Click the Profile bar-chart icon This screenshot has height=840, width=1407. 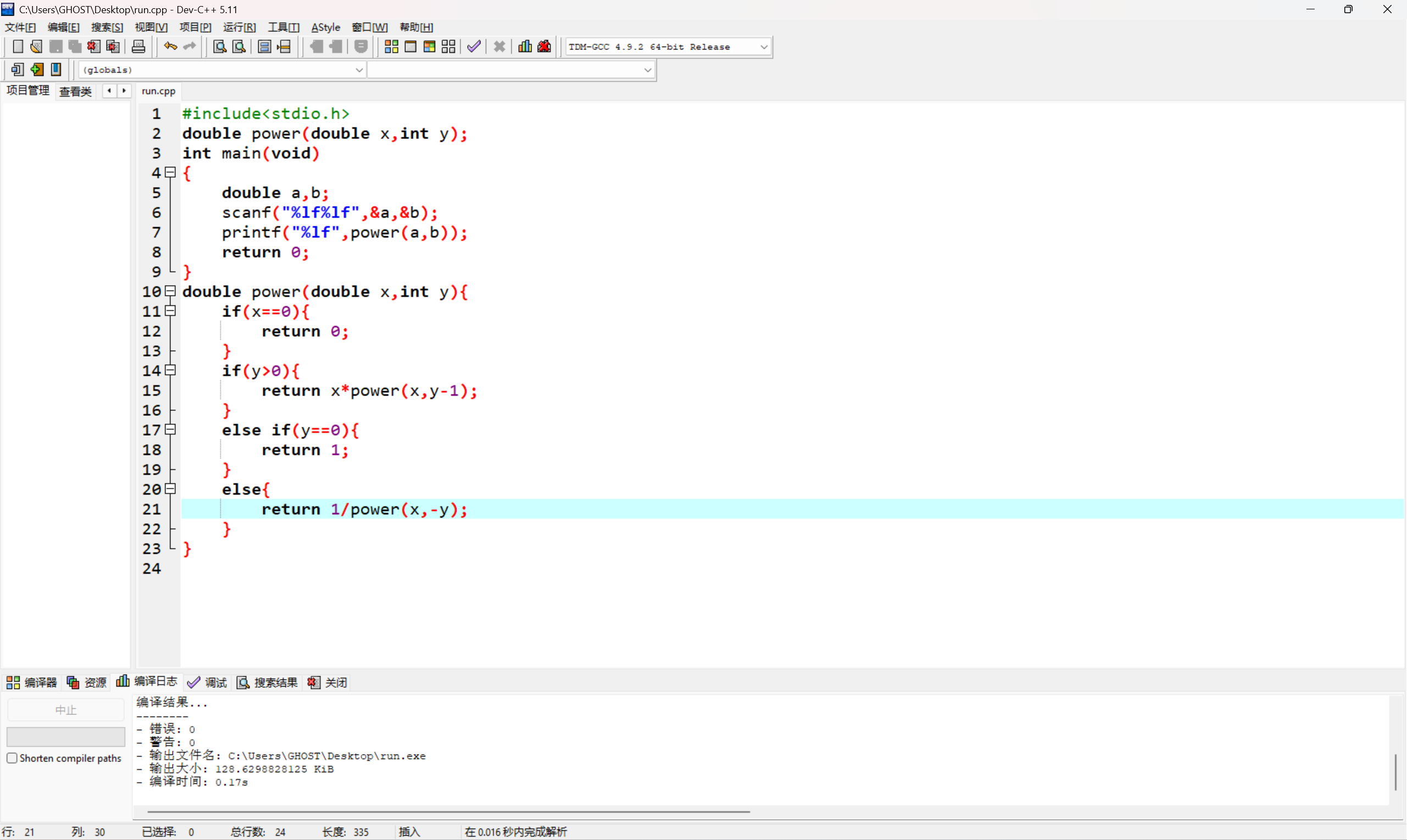coord(525,47)
